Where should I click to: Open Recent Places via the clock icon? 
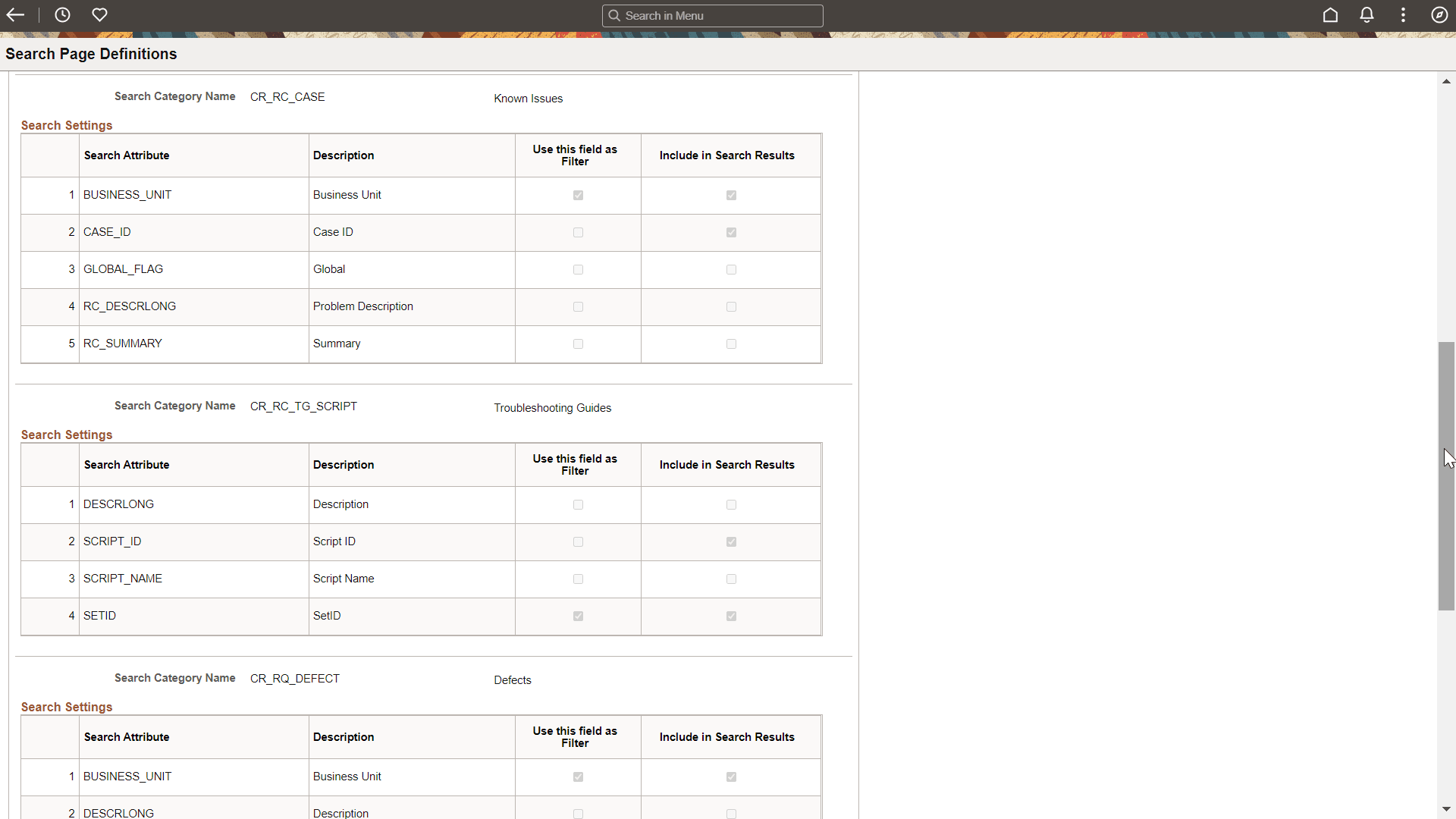(x=61, y=14)
